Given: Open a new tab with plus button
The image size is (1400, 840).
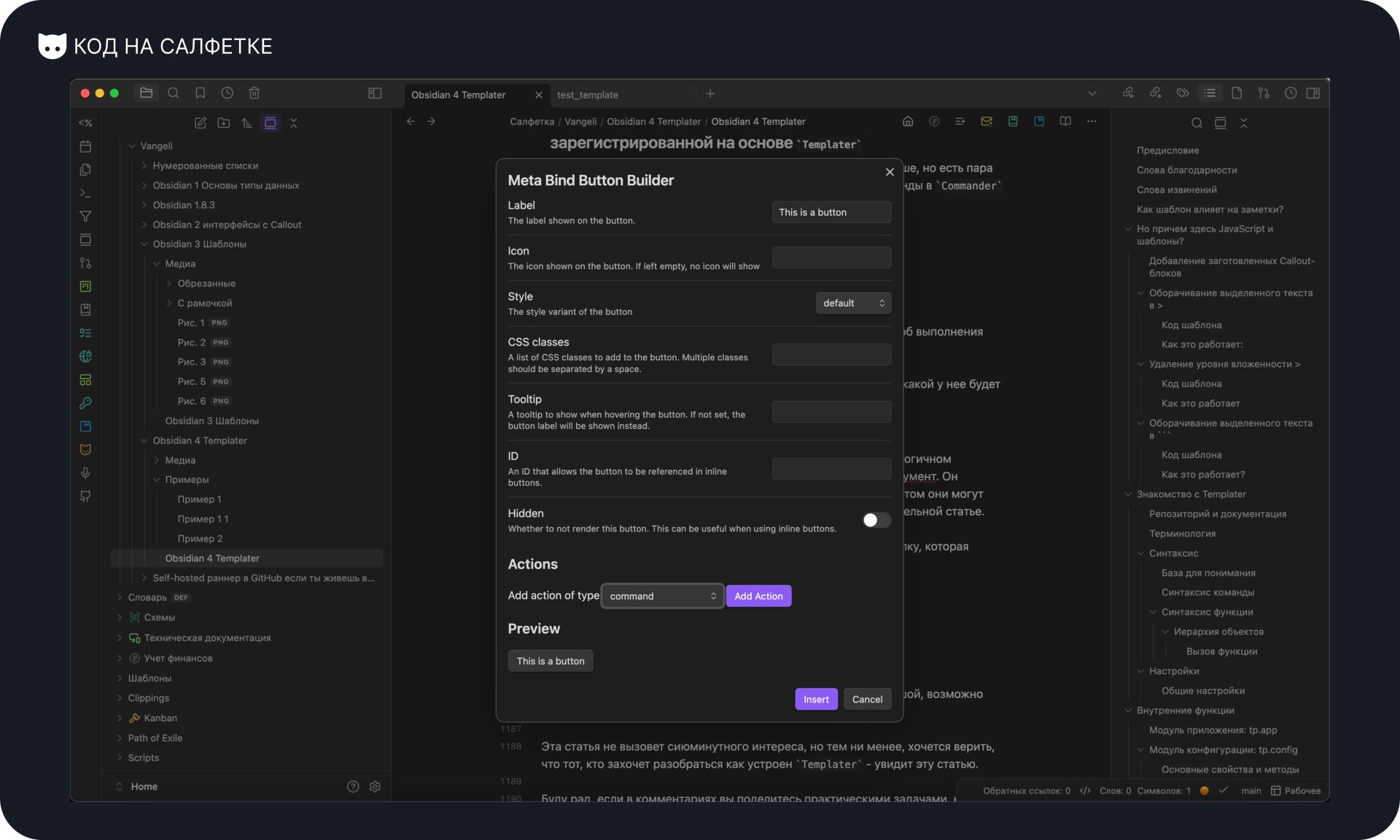Looking at the screenshot, I should point(710,93).
